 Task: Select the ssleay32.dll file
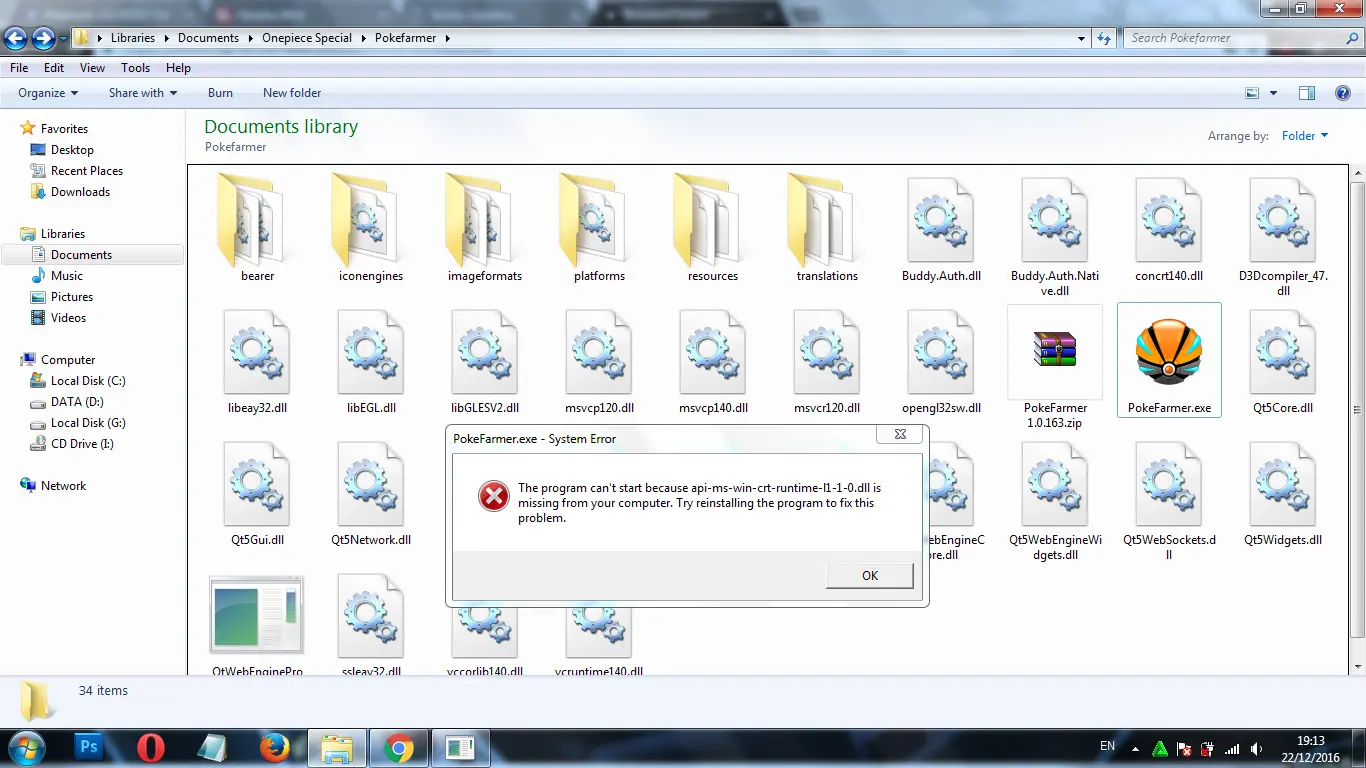pos(371,625)
